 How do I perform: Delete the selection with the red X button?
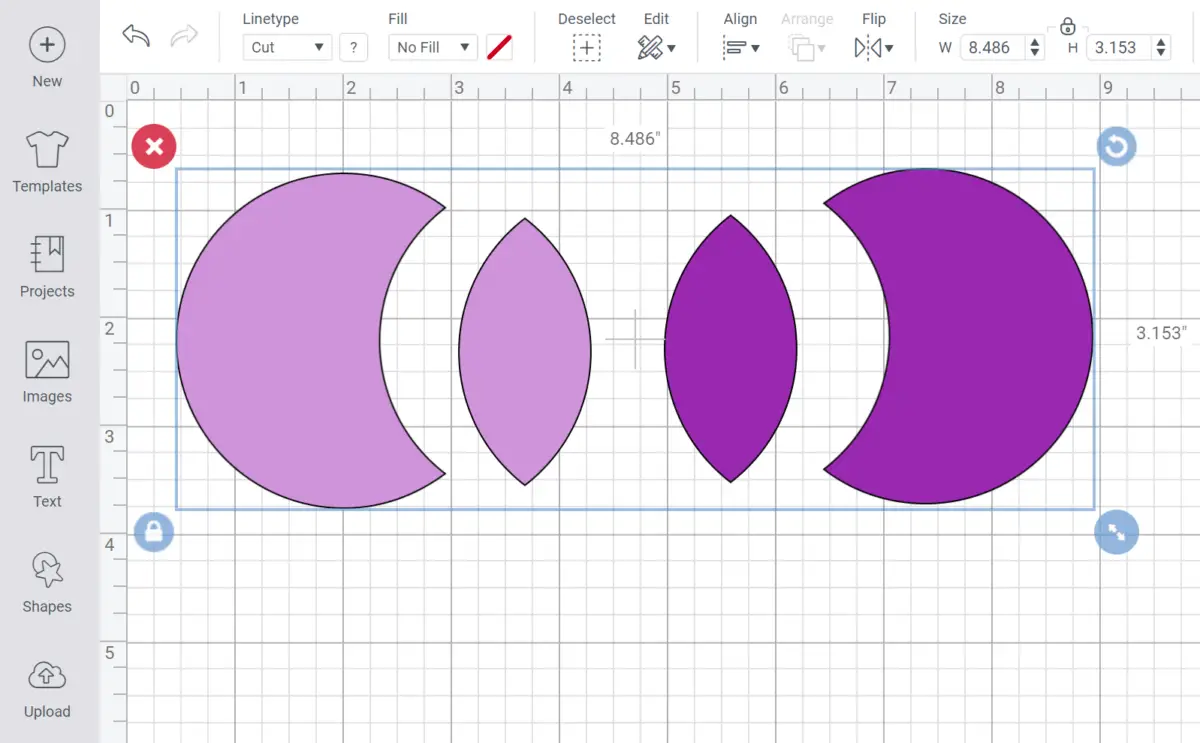pos(154,146)
